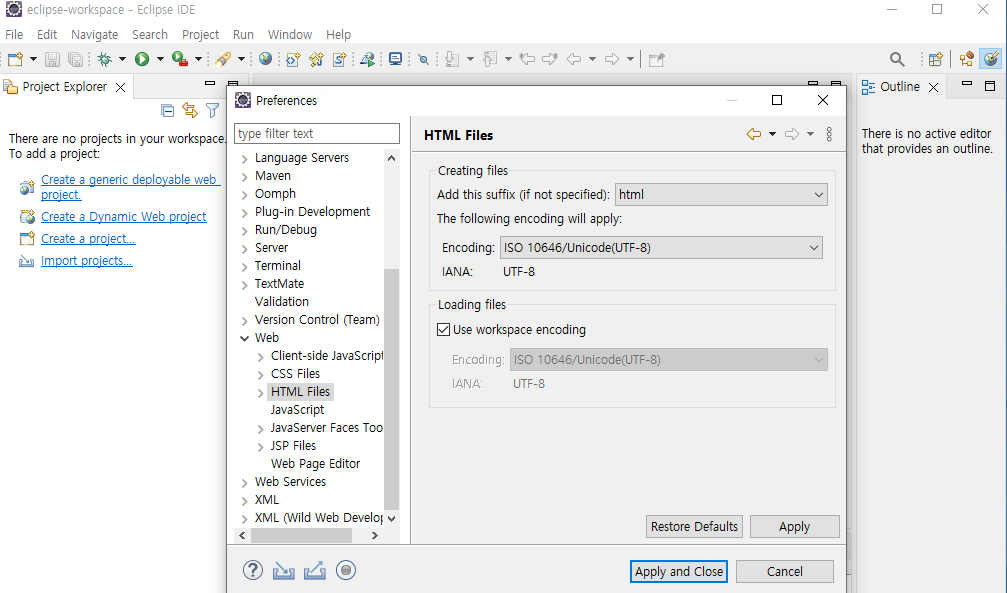
Task: Open the file suffix html dropdown
Action: (x=721, y=195)
